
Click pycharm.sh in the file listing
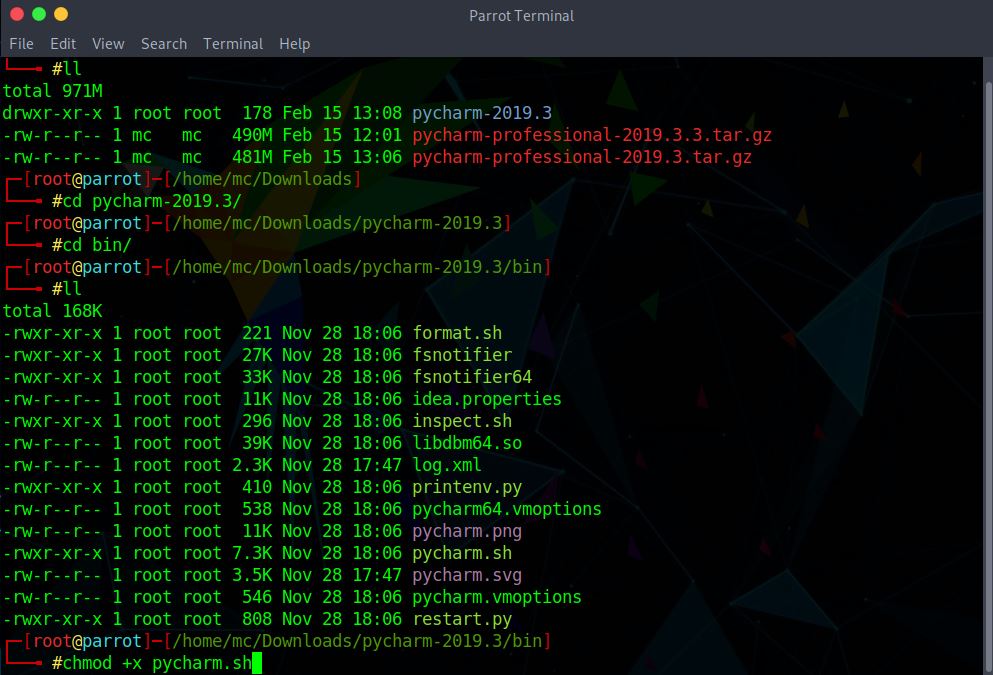pos(462,553)
